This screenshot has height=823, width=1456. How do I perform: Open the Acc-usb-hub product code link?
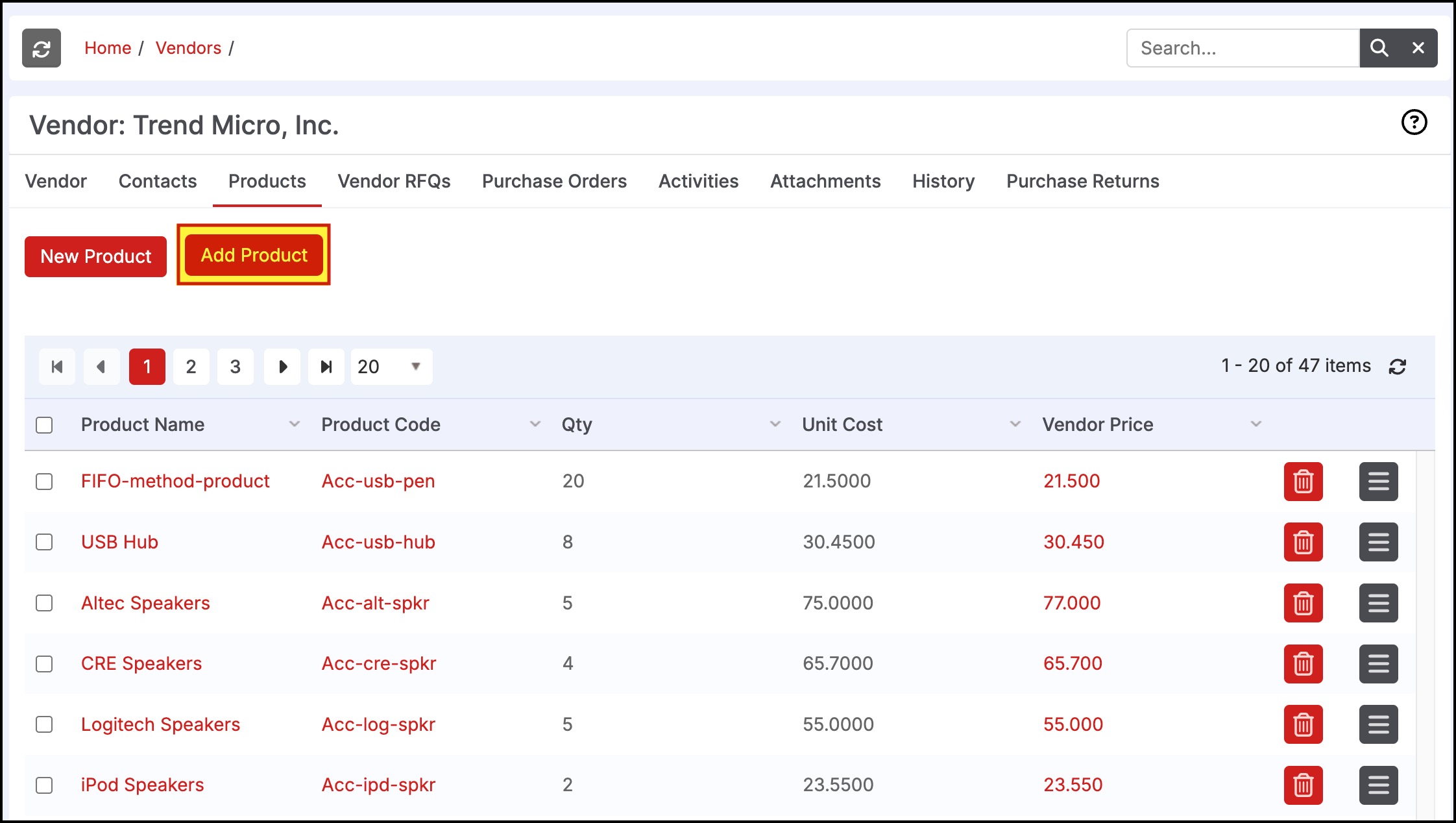pyautogui.click(x=378, y=542)
